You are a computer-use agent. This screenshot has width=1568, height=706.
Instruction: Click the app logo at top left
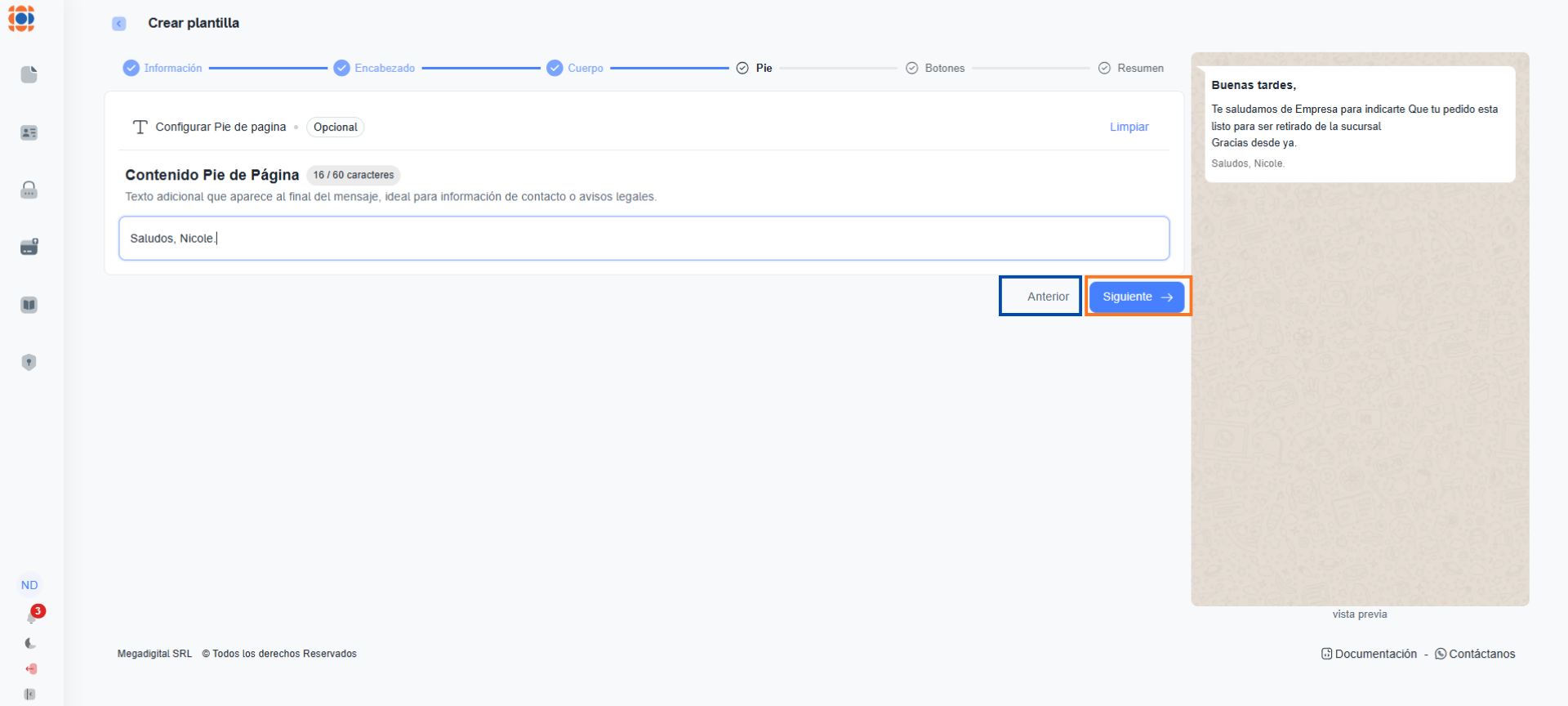tap(22, 19)
